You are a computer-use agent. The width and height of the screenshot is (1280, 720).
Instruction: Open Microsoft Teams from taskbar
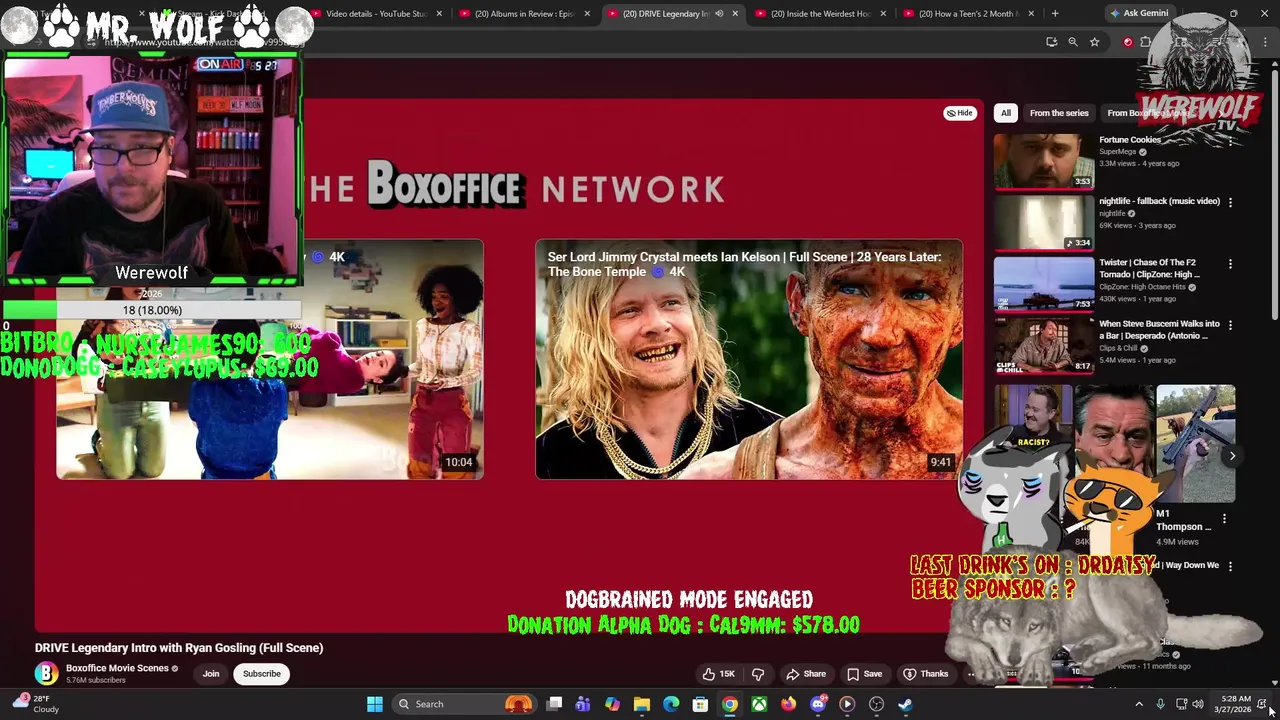coord(583,704)
